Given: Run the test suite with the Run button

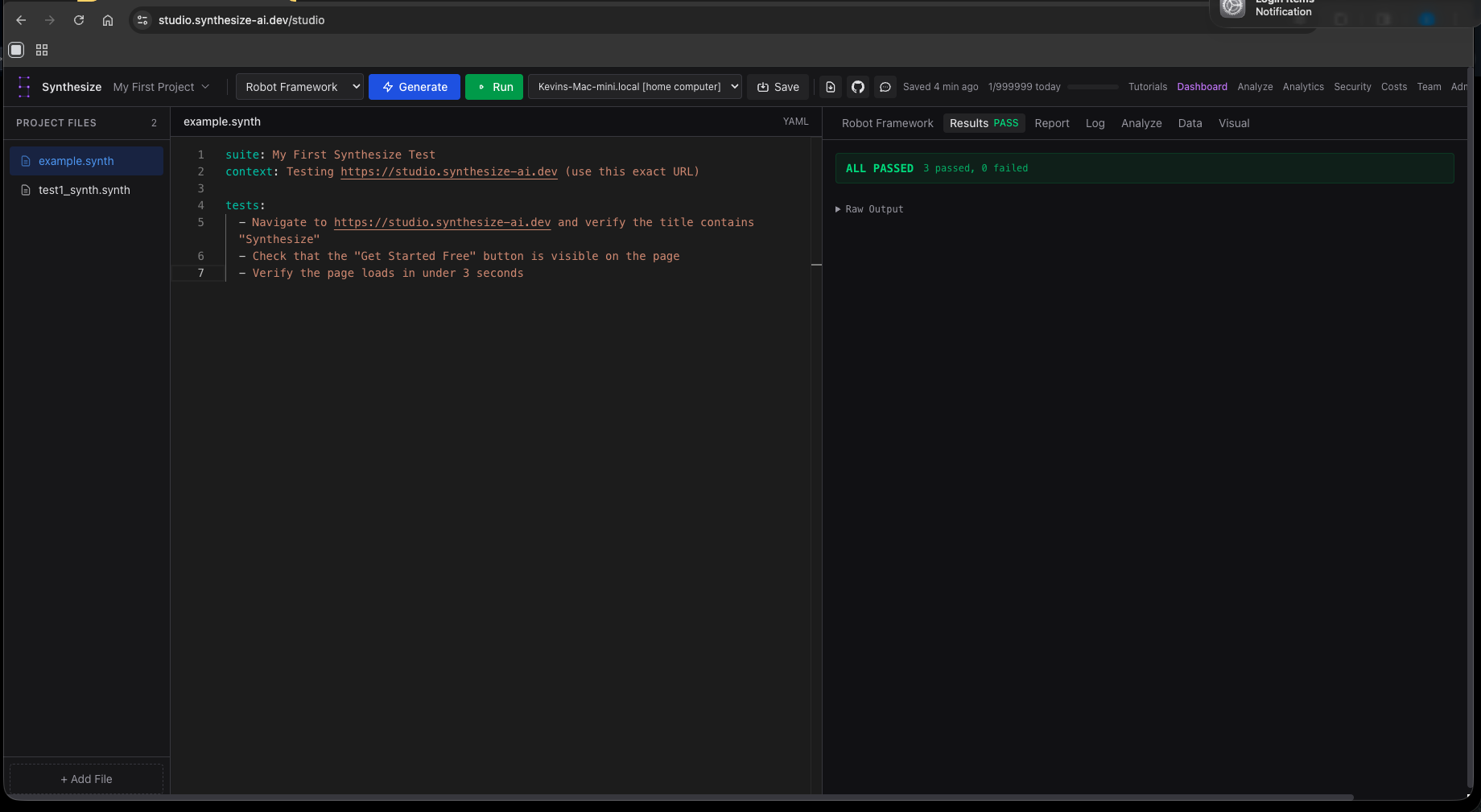Looking at the screenshot, I should (493, 86).
